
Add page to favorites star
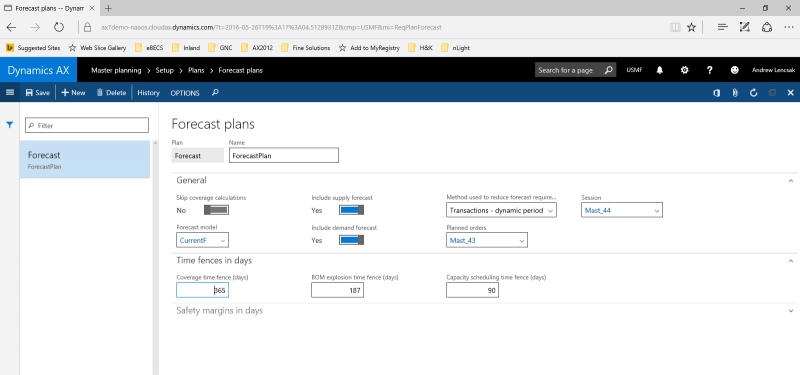tap(691, 28)
